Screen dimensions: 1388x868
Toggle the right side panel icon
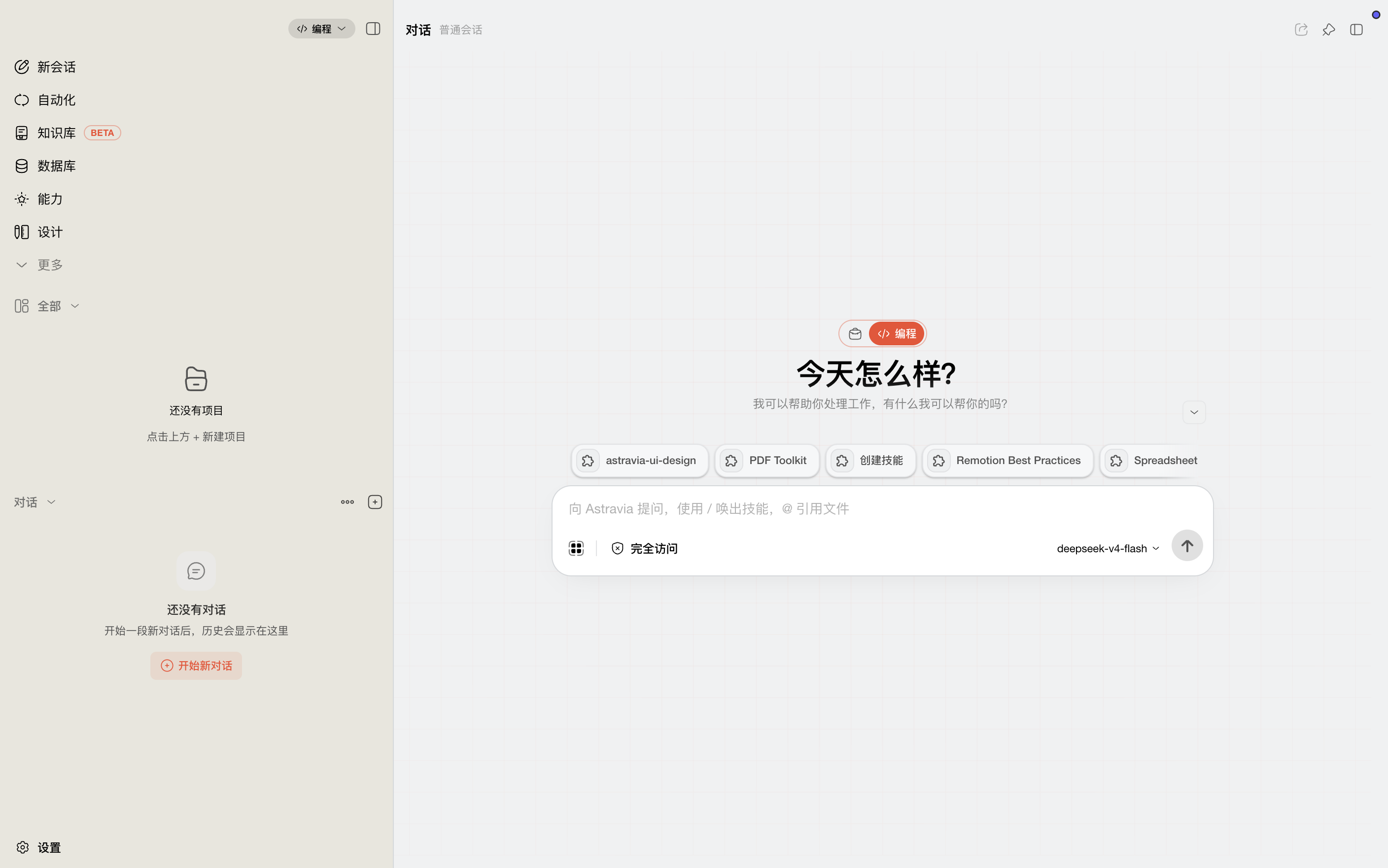1356,30
